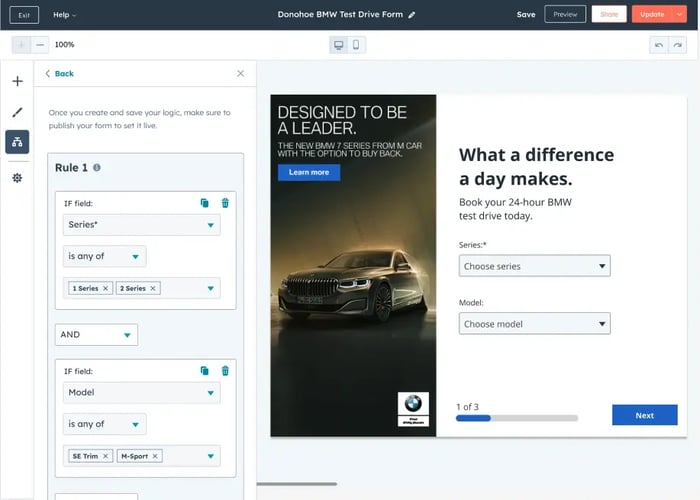Screen dimensions: 700x500
Task: Zoom out with the minus button
Action: [x=40, y=45]
